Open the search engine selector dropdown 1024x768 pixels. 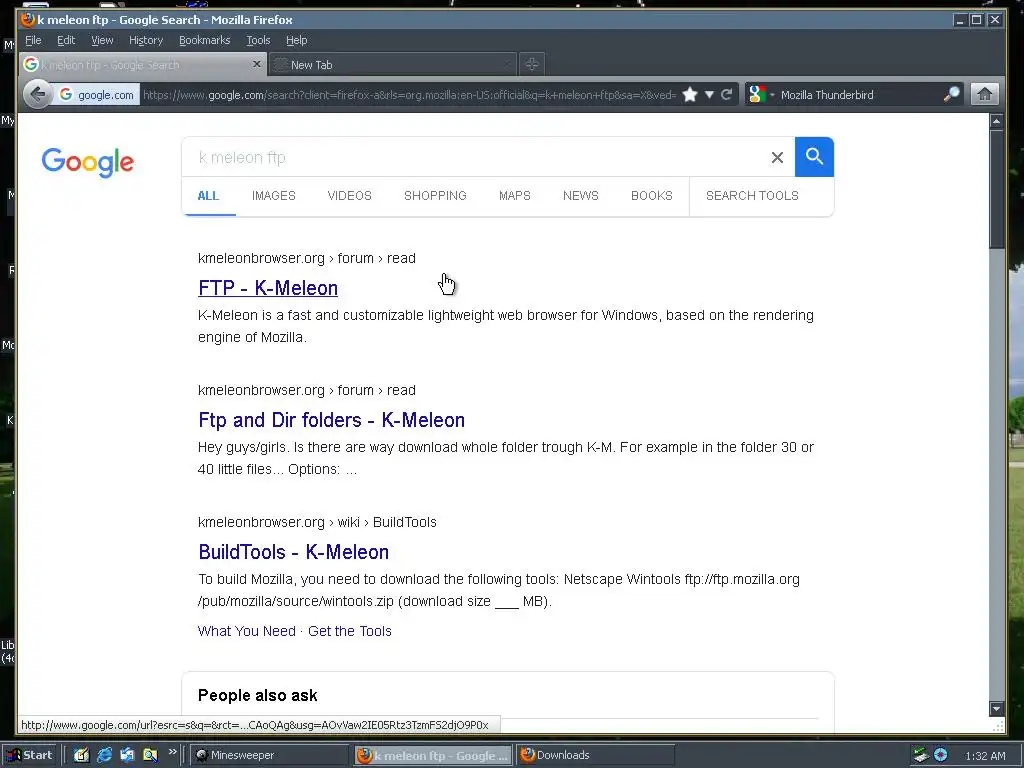coord(761,95)
